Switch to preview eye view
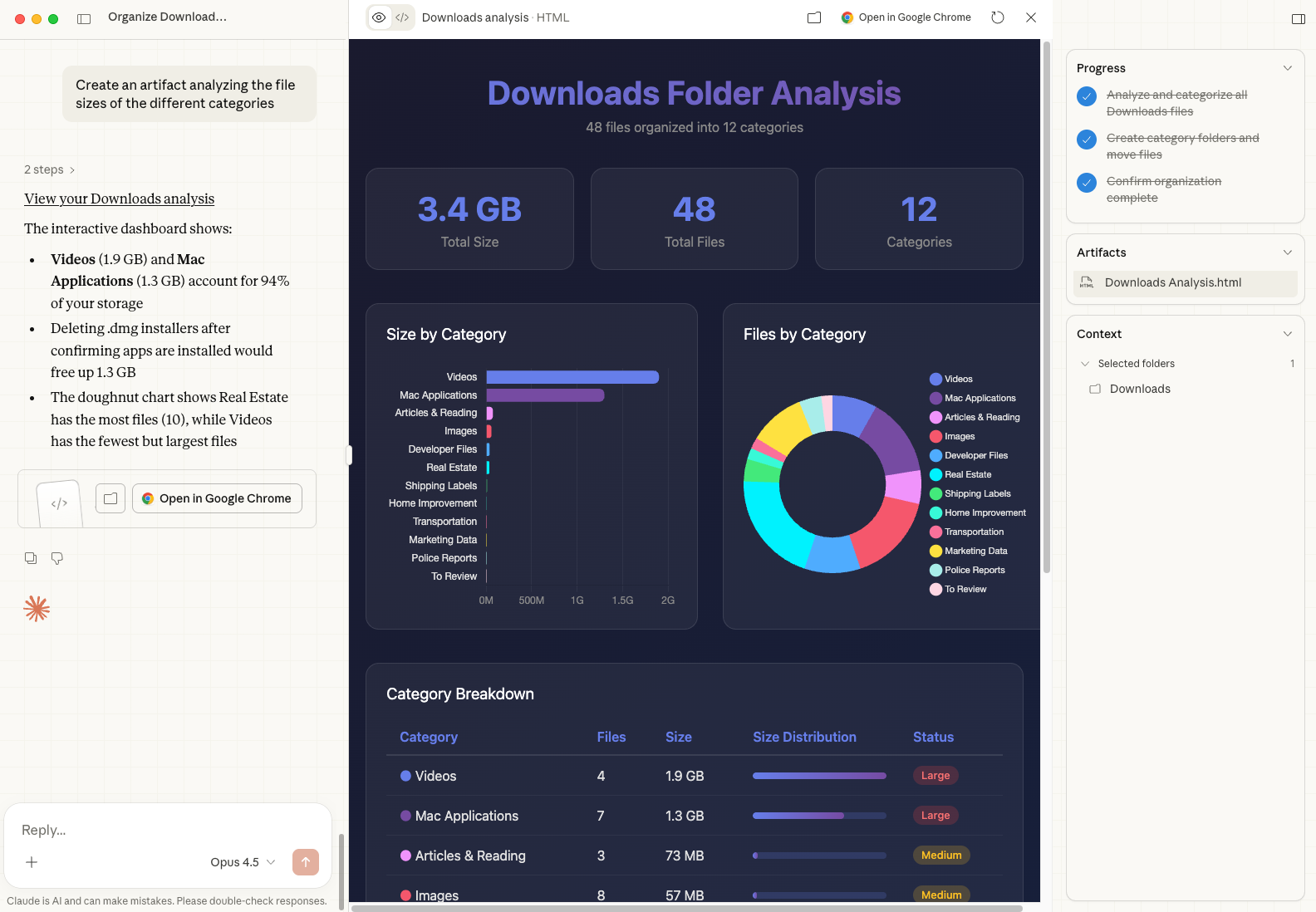Image resolution: width=1316 pixels, height=912 pixels. click(379, 17)
